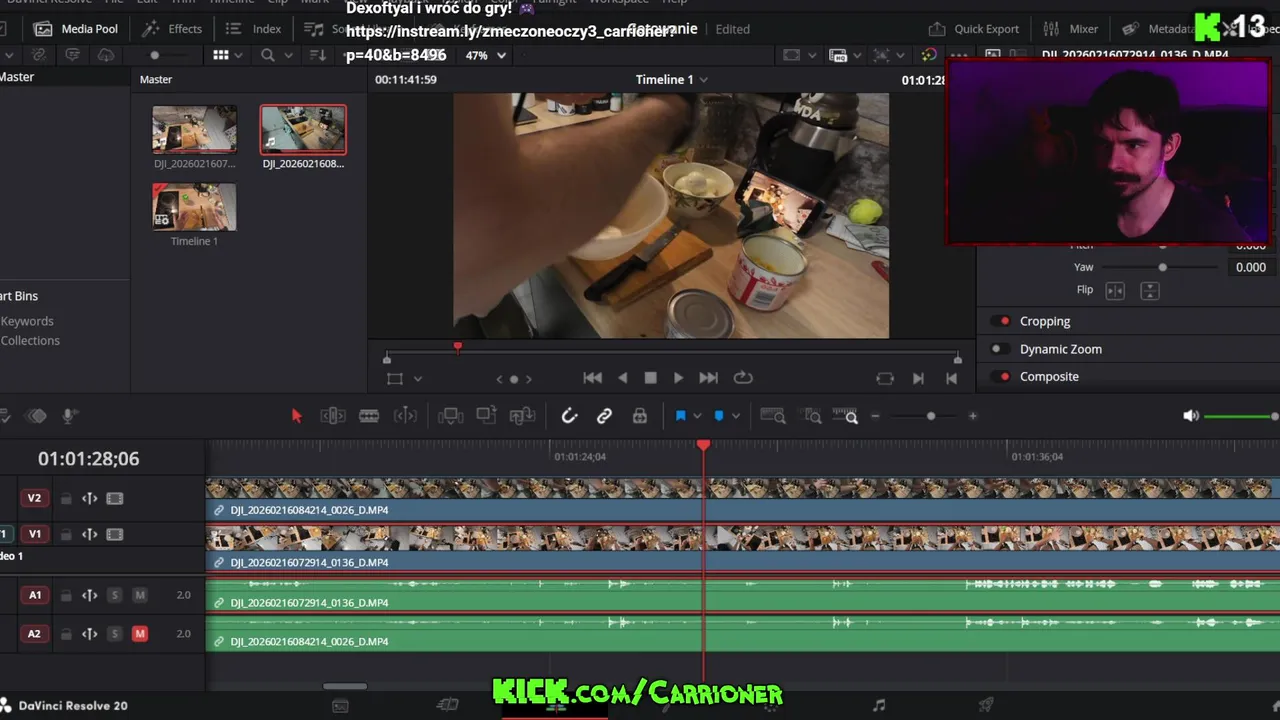
Task: Open the viewer 47% zoom dropdown
Action: pyautogui.click(x=486, y=55)
